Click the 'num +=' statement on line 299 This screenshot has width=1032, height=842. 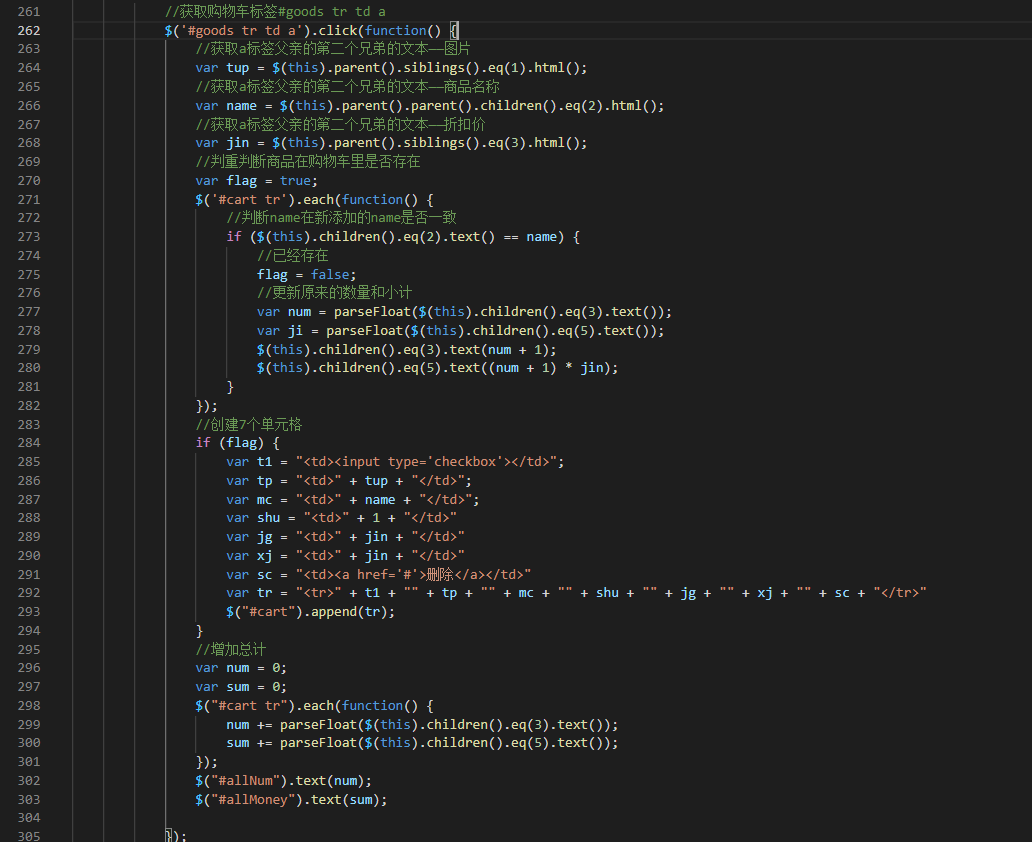pos(422,725)
